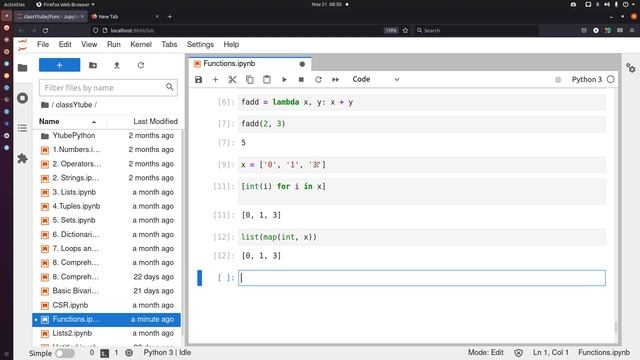Viewport: 640px width, 360px height.
Task: Bookmark this page with the star icon
Action: tap(405, 31)
